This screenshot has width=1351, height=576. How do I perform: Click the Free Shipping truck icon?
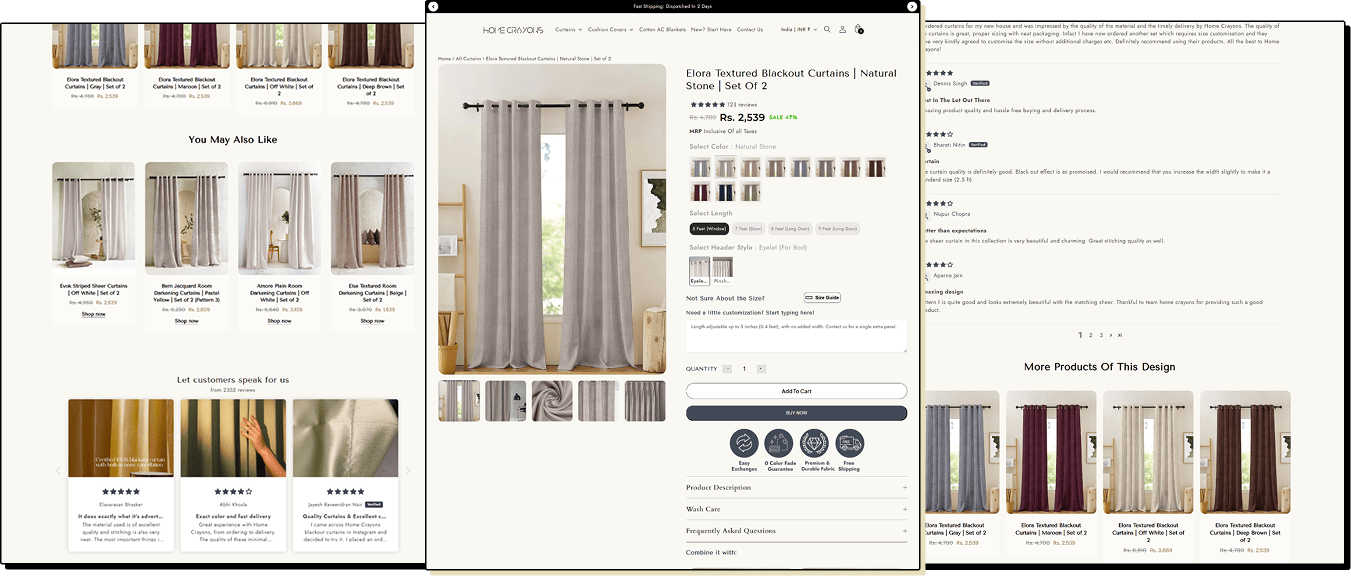click(849, 443)
